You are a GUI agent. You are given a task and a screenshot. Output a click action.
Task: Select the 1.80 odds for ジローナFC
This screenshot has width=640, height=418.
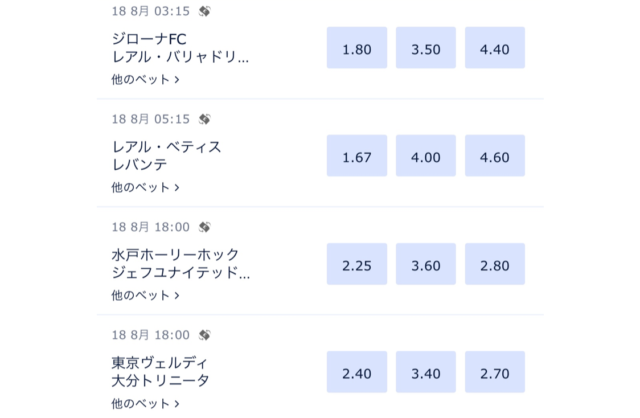(x=357, y=47)
